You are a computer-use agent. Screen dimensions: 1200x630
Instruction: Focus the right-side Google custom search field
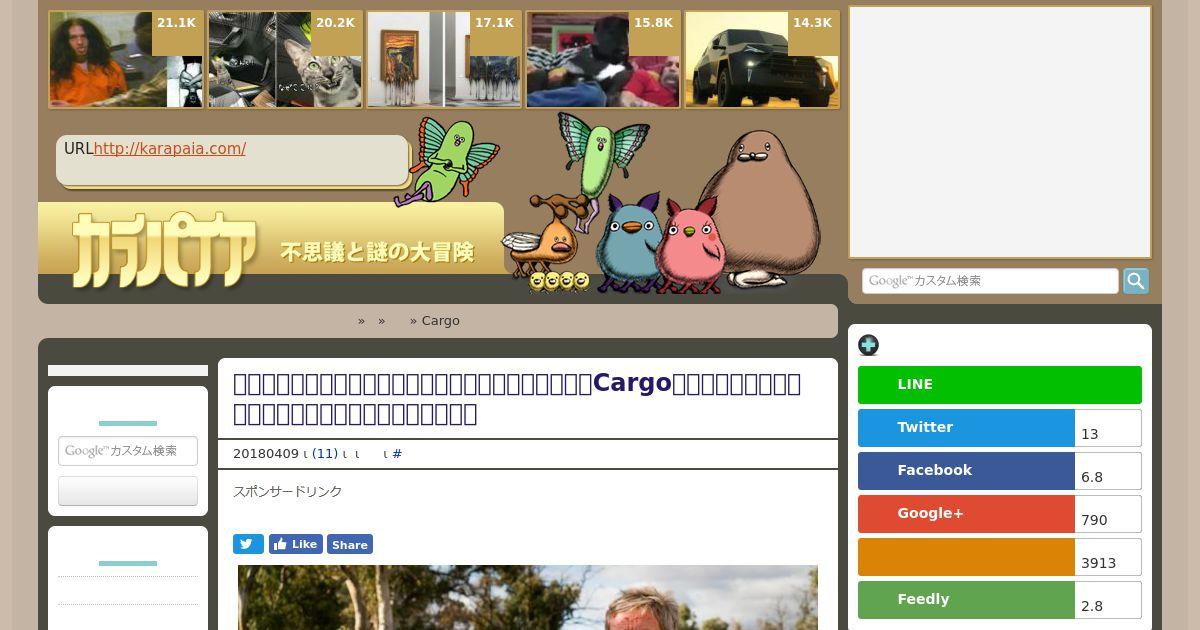coord(990,281)
